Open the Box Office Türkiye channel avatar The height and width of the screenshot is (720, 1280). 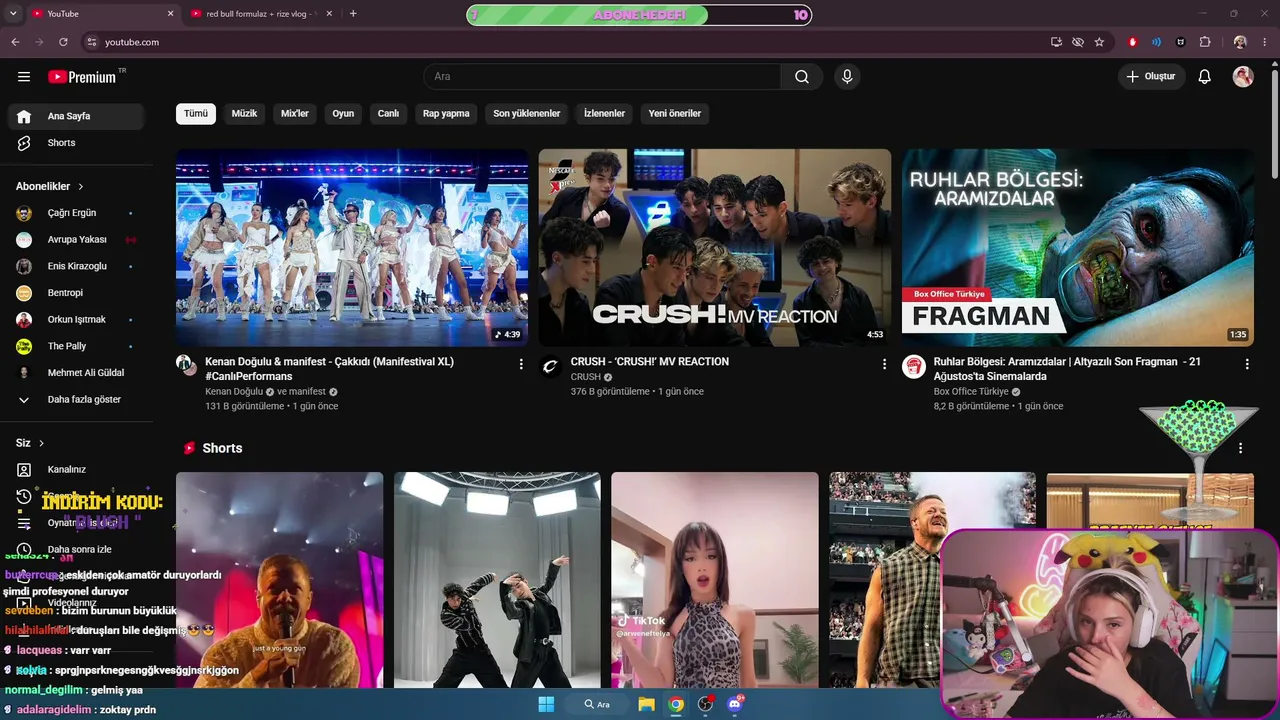tap(913, 366)
